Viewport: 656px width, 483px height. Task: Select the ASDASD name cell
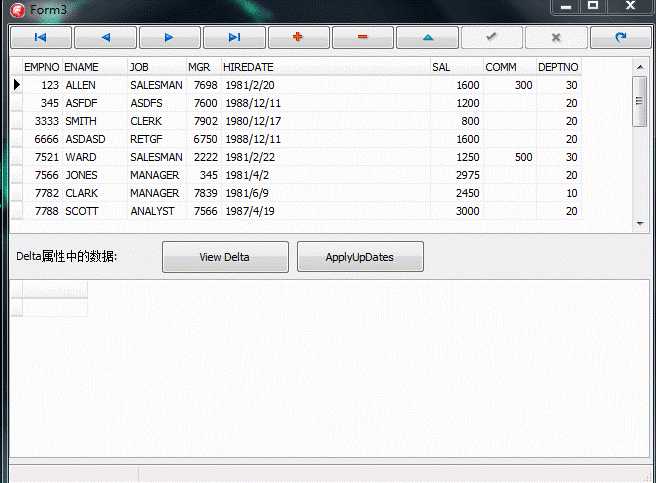(95, 139)
